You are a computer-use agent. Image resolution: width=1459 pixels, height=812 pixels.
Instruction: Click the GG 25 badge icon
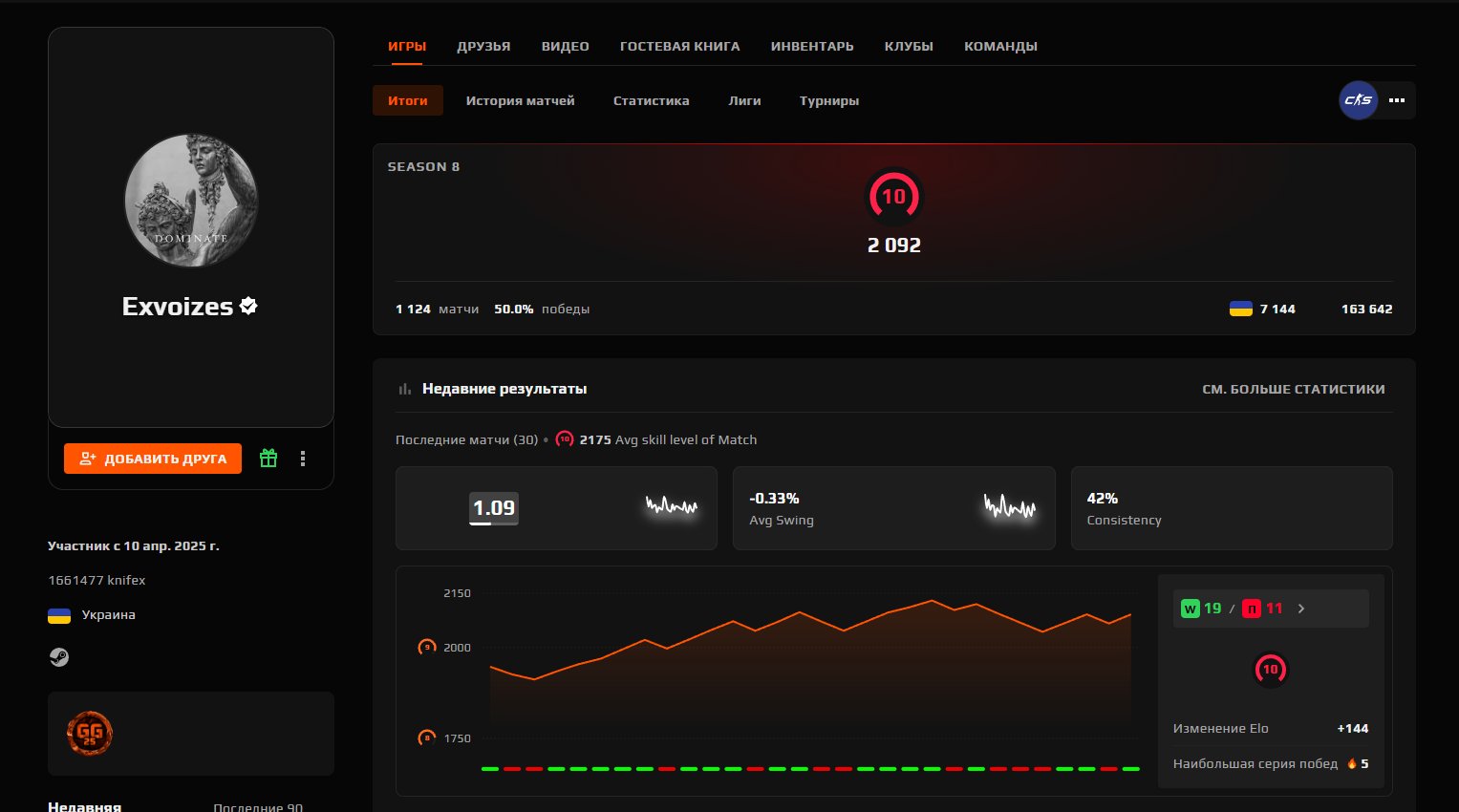tap(90, 734)
